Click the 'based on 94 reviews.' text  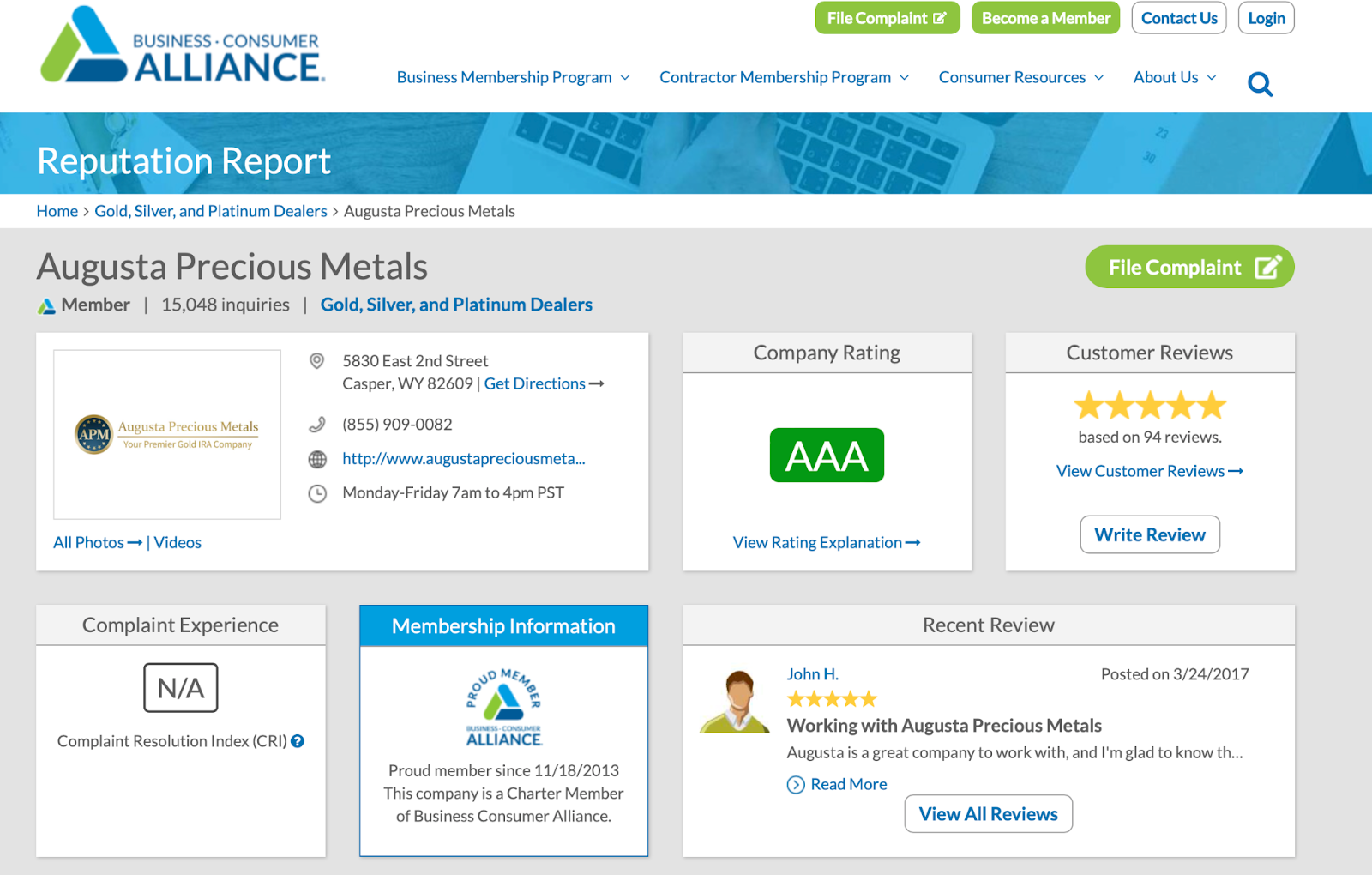pos(1150,437)
